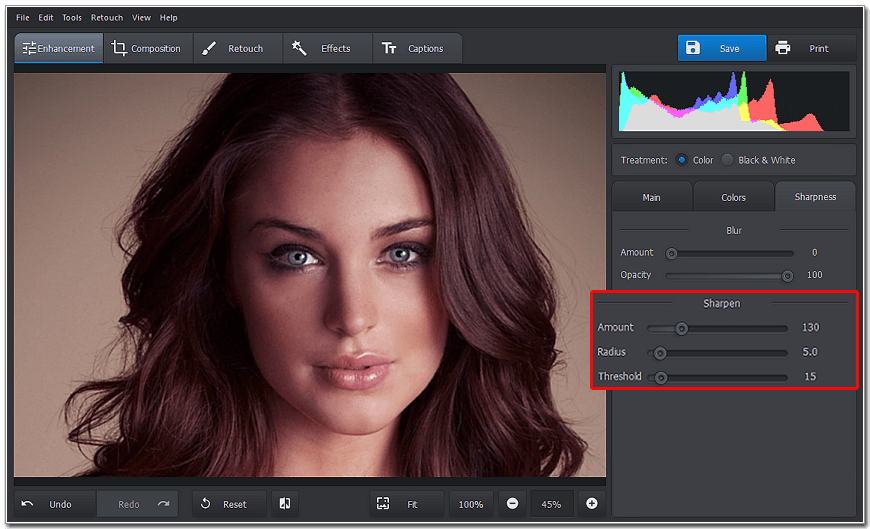The height and width of the screenshot is (529, 870).
Task: Select the Color treatment radio button
Action: (681, 160)
